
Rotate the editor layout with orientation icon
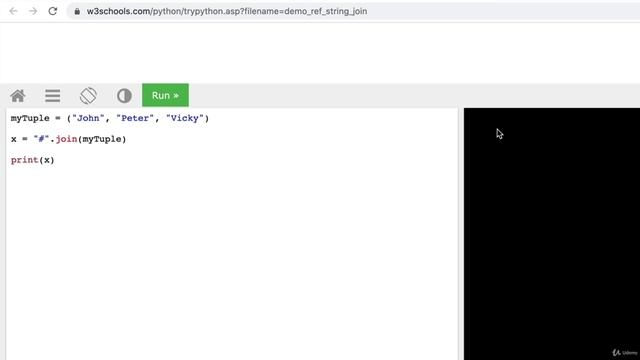click(88, 96)
